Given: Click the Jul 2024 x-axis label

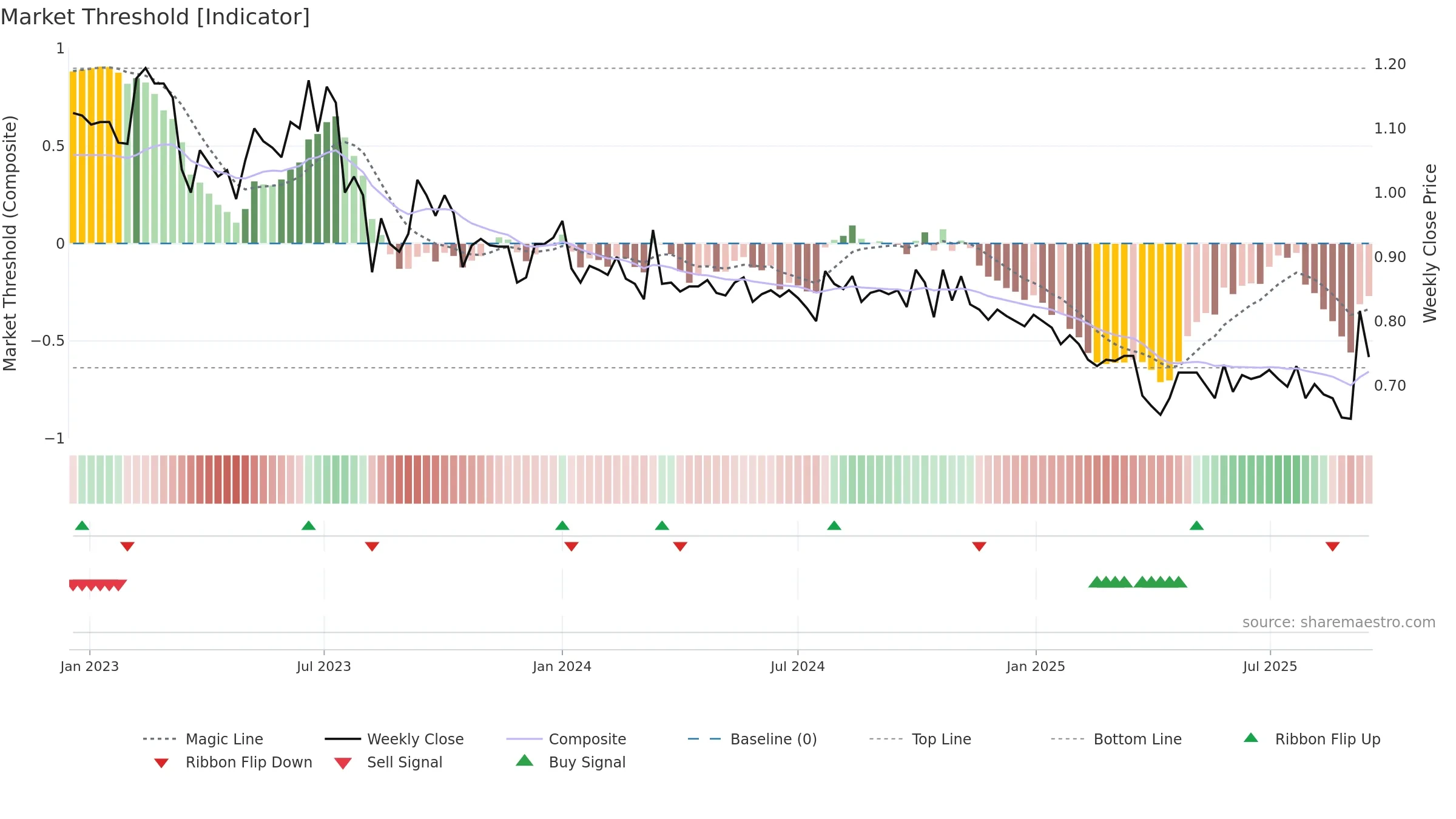Looking at the screenshot, I should coord(798,666).
